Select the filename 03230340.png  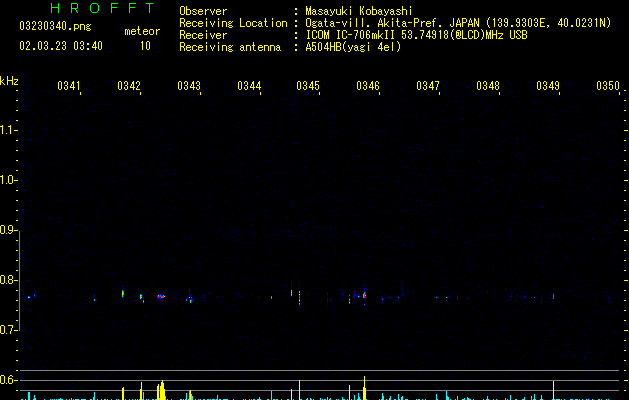(x=55, y=26)
